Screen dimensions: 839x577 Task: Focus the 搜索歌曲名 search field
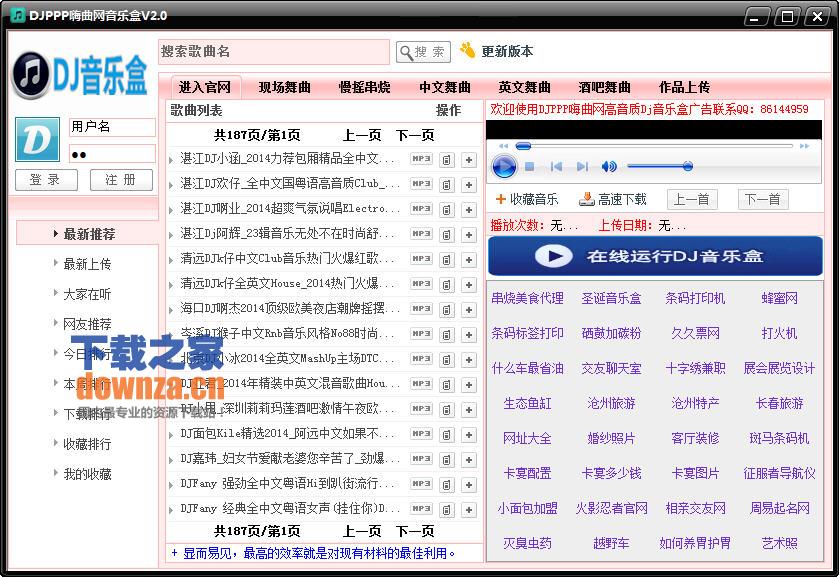[x=274, y=52]
